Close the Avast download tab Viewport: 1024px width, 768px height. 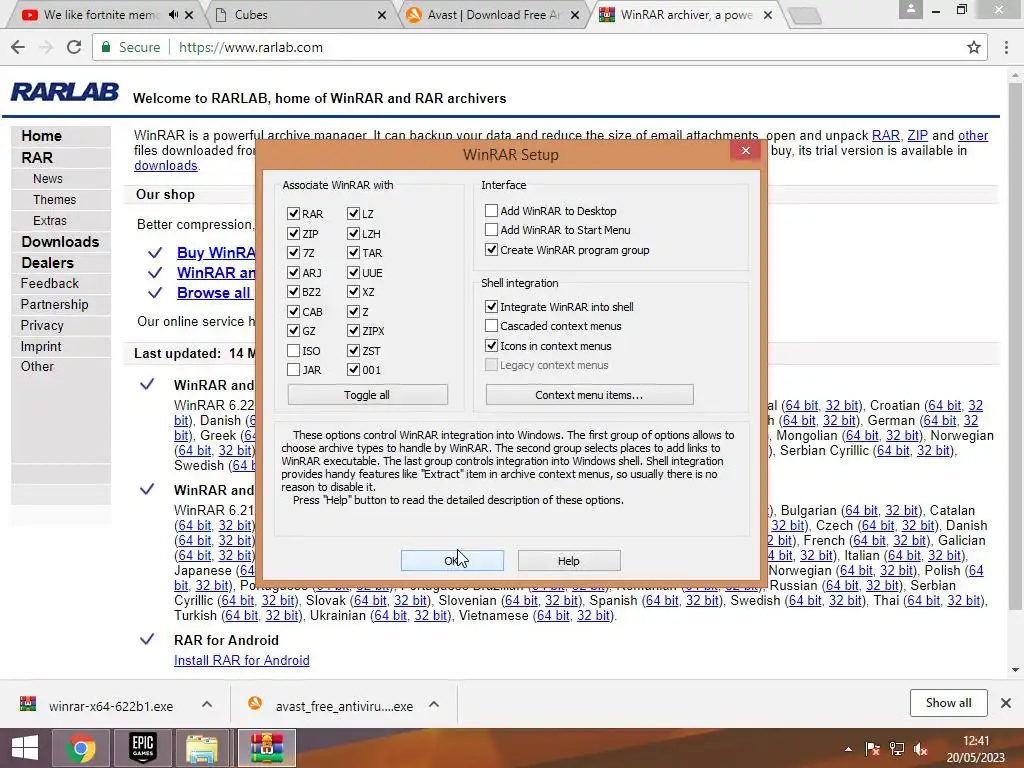575,15
